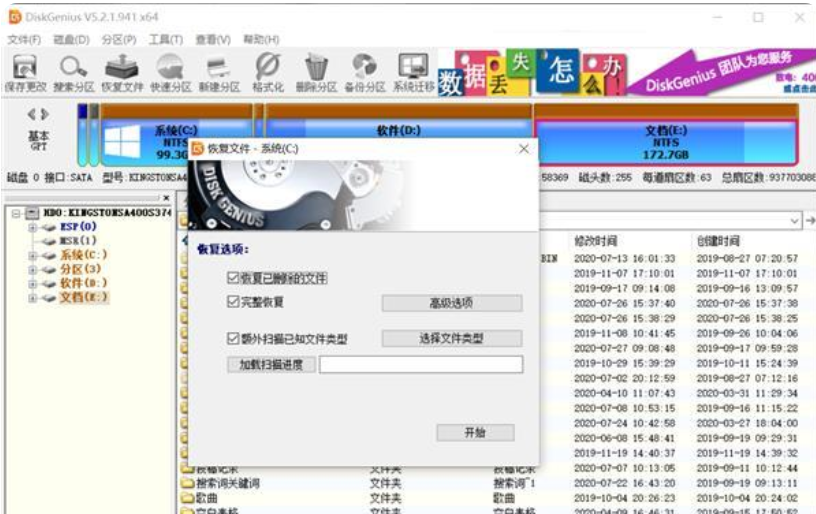Expand the 系统(C:) tree node
The height and width of the screenshot is (514, 816).
pyautogui.click(x=33, y=255)
